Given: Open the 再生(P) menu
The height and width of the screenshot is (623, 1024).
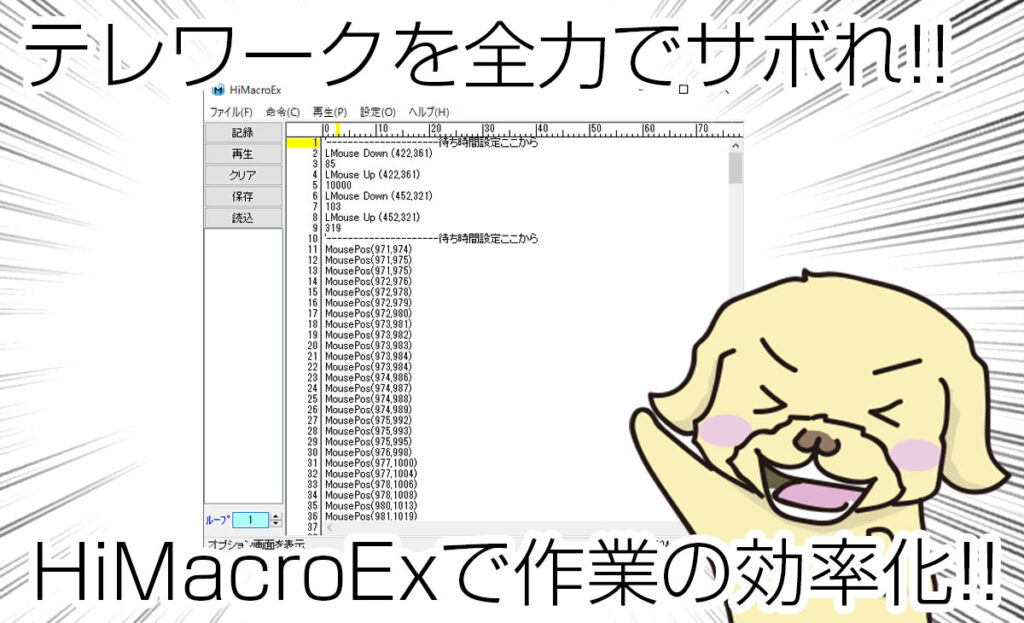Looking at the screenshot, I should coord(331,110).
